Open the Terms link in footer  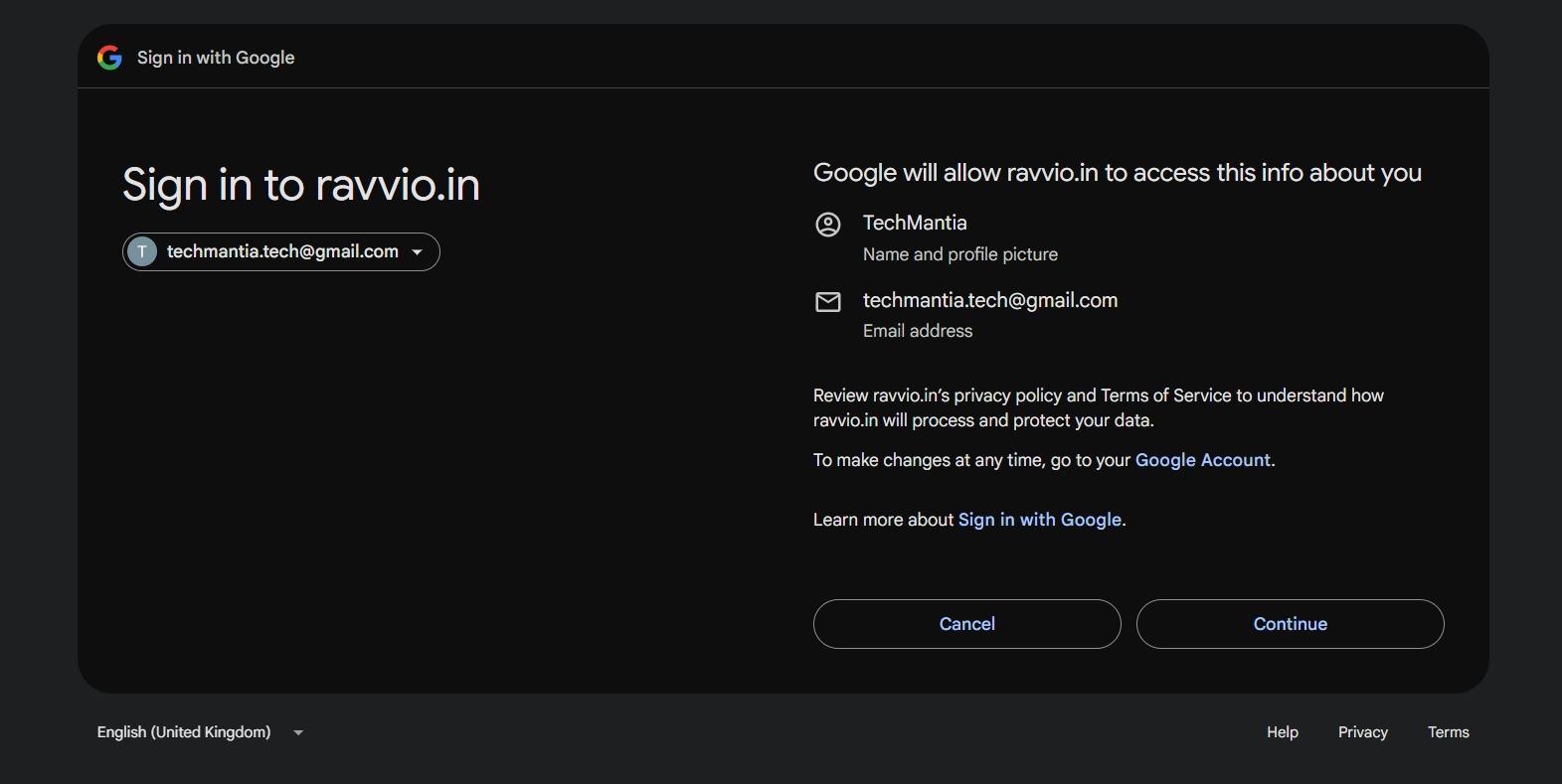pyautogui.click(x=1449, y=732)
